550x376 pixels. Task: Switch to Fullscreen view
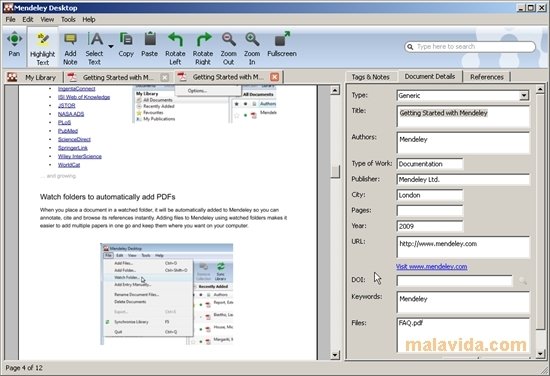click(x=282, y=45)
